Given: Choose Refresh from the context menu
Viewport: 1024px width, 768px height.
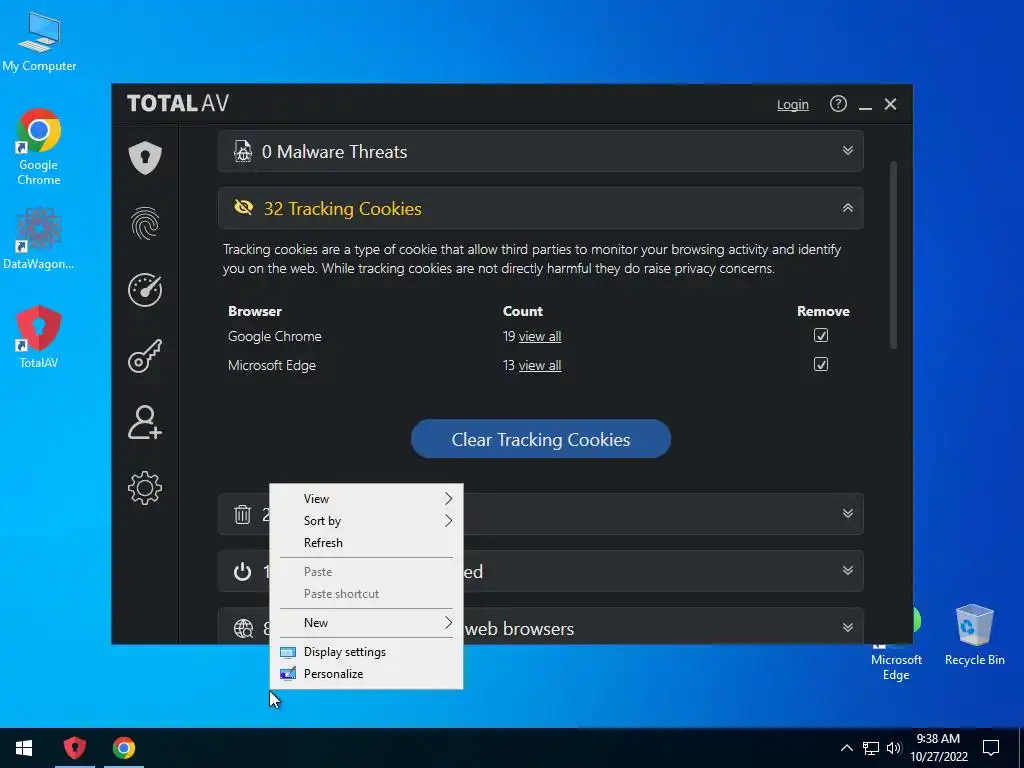Looking at the screenshot, I should tap(366, 543).
